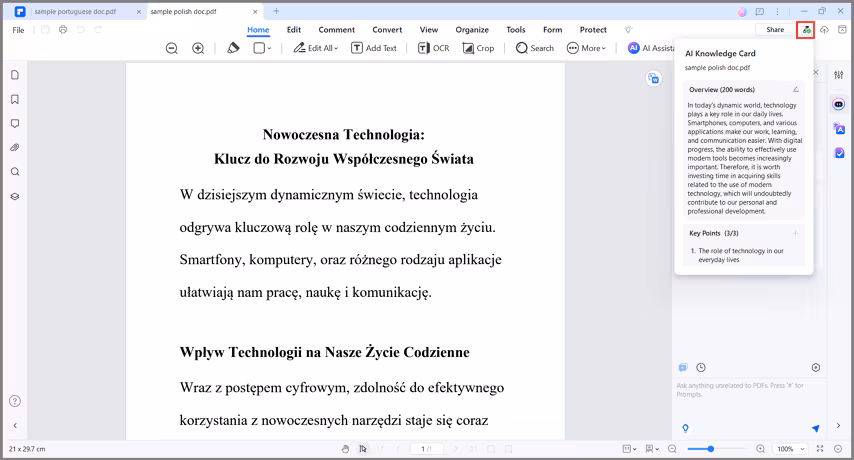Click the AI Knowledge Card icon
Screen dimensions: 854x460
pyautogui.click(x=806, y=30)
